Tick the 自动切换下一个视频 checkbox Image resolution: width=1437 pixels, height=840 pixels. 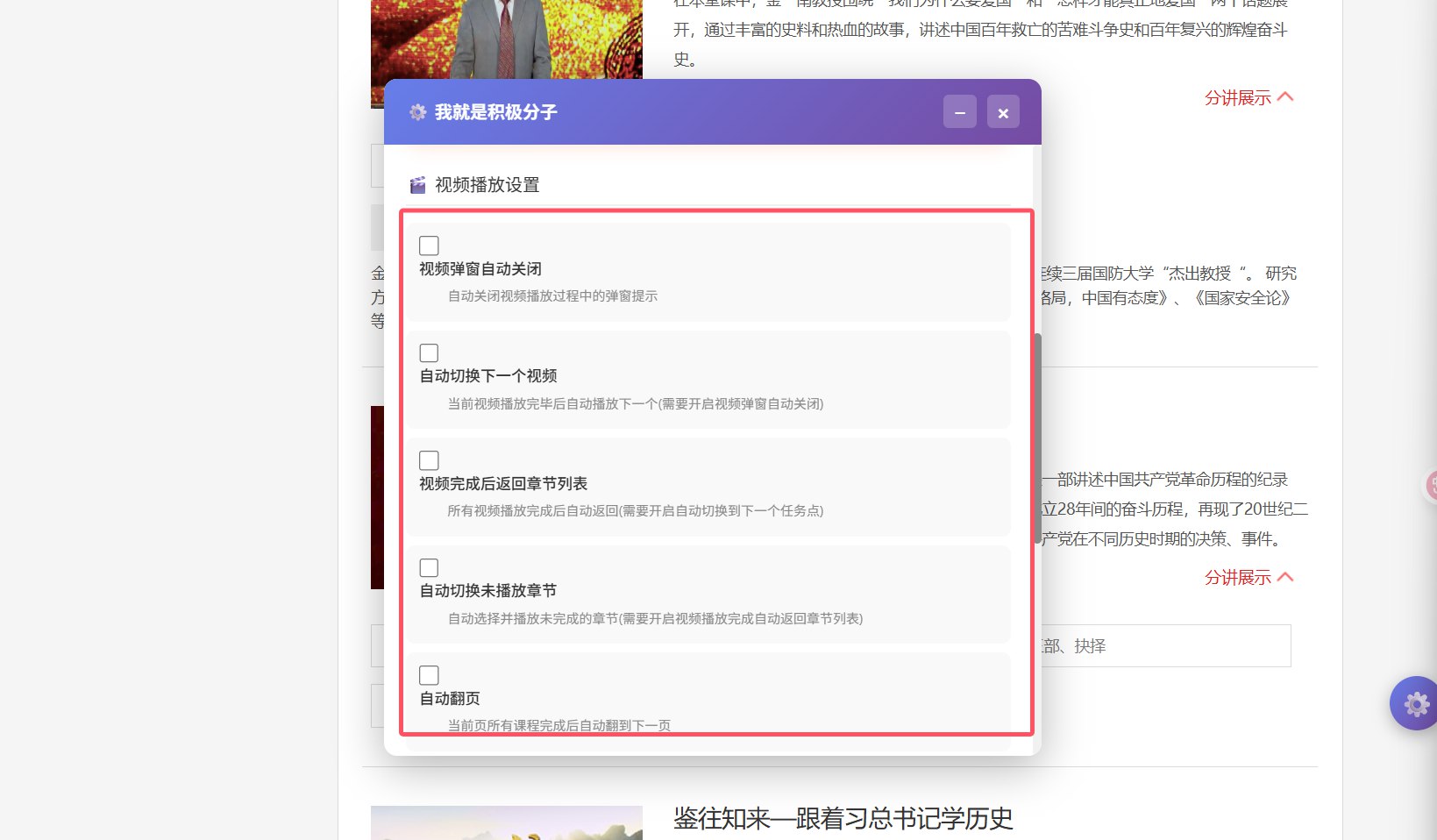[429, 353]
